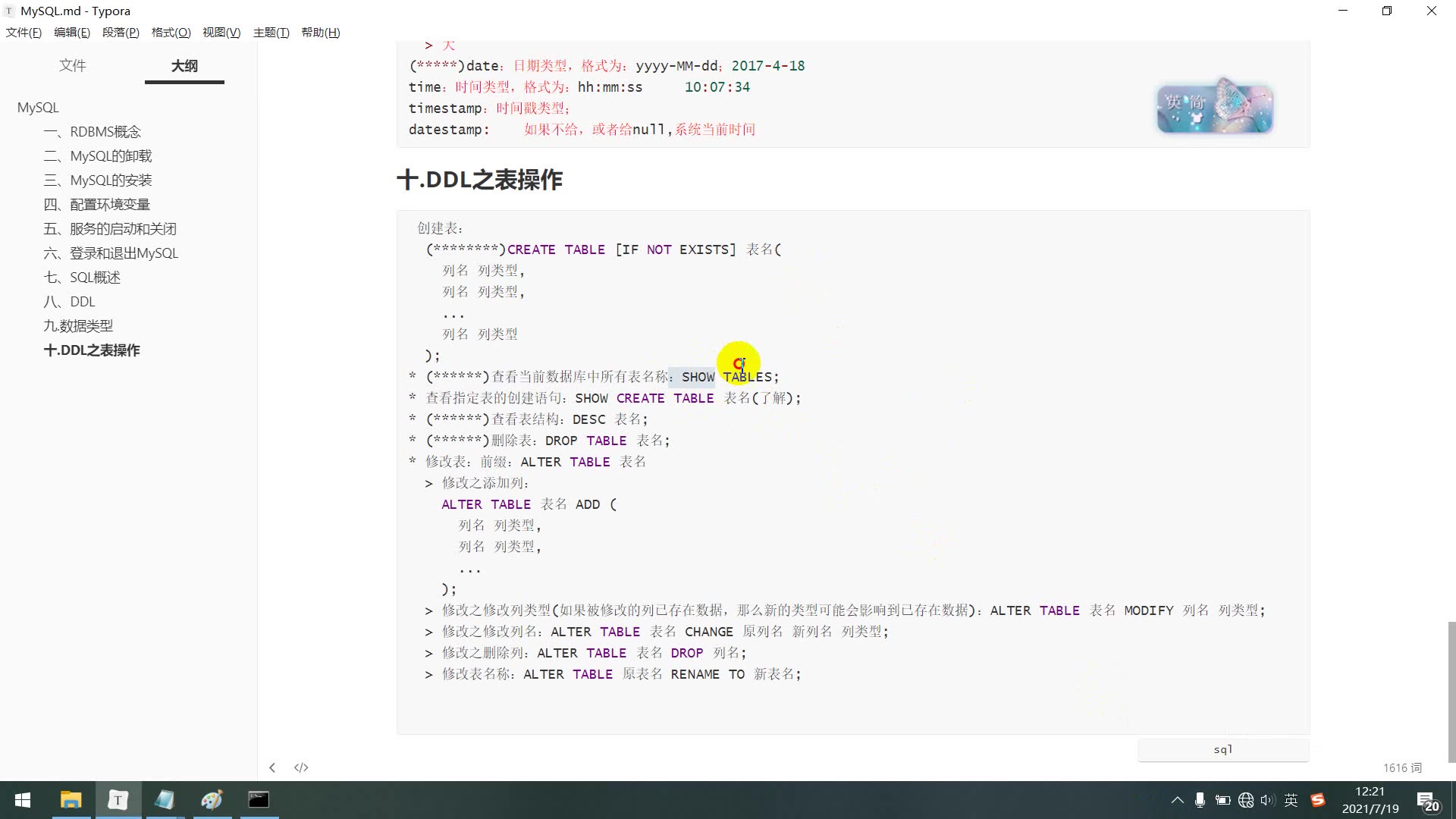Collapse the sidebar using the left arrow

pos(272,767)
